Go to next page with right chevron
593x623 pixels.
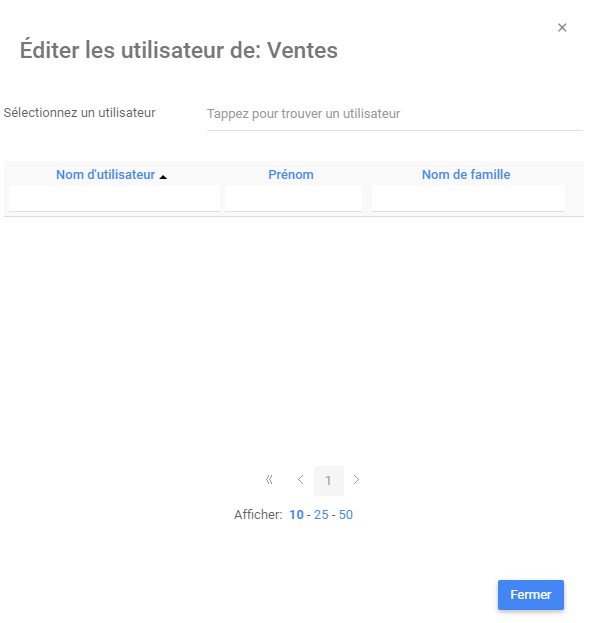356,480
